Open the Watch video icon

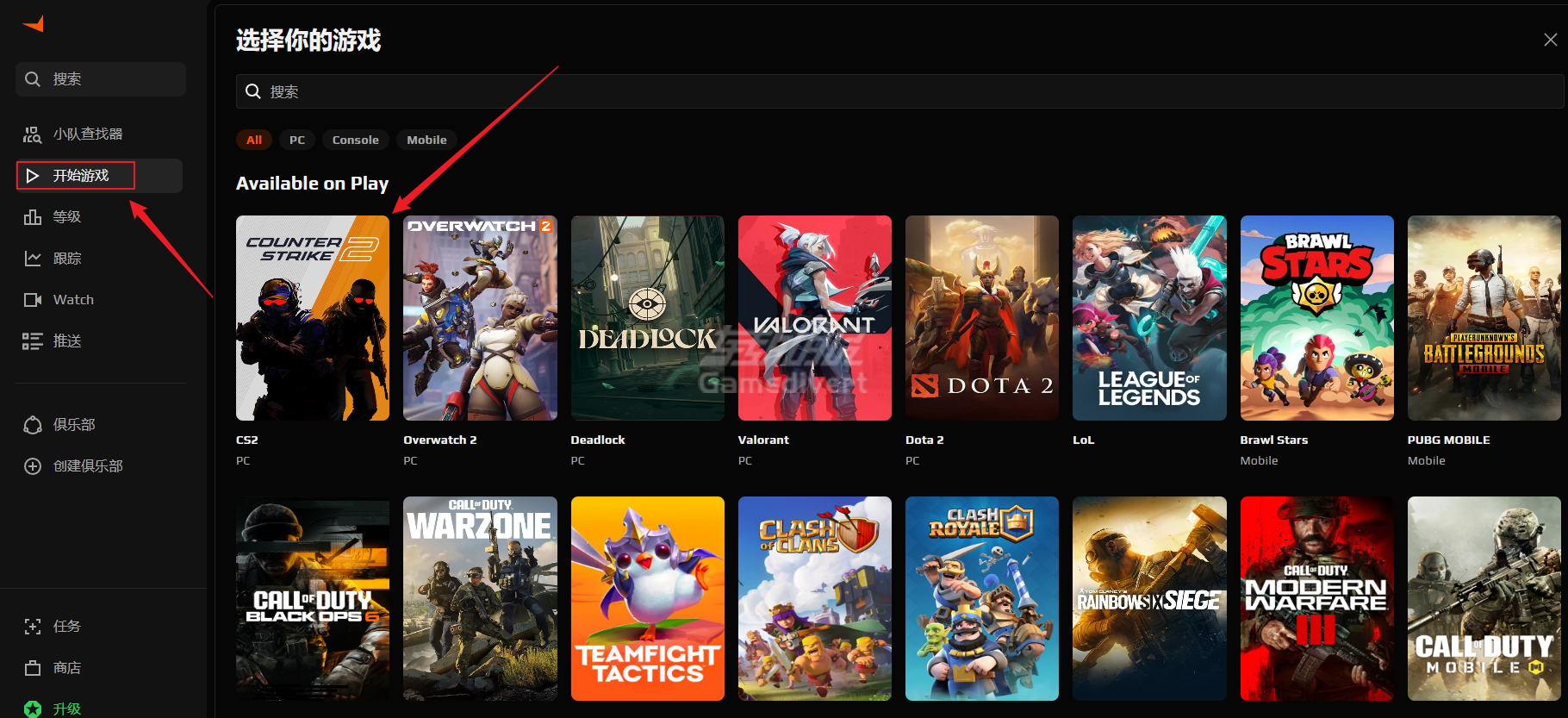click(x=33, y=300)
